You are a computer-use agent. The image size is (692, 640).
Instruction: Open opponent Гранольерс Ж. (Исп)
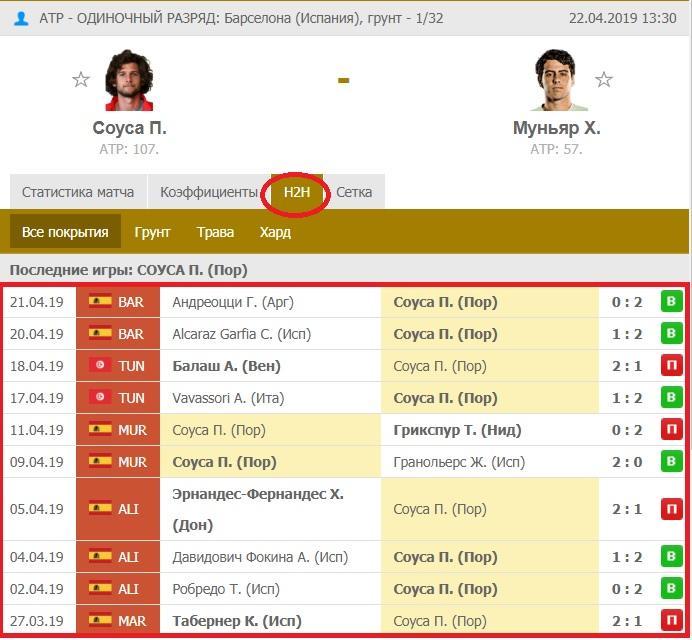[x=459, y=462]
